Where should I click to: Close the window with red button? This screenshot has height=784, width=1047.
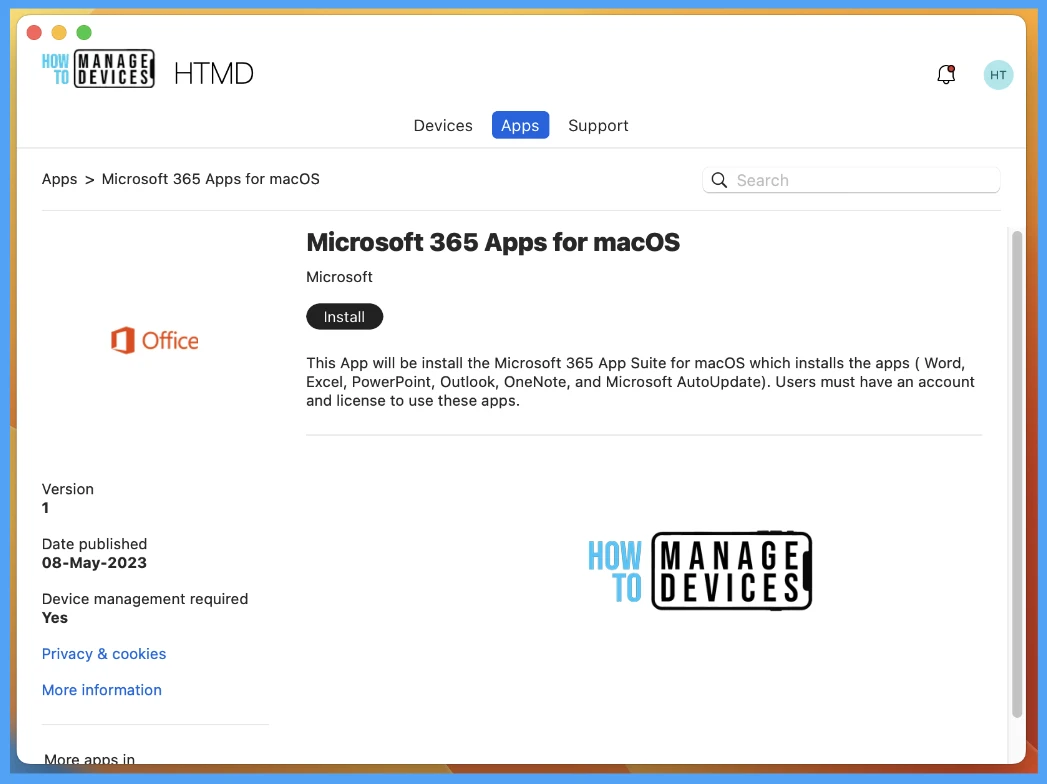click(x=34, y=32)
